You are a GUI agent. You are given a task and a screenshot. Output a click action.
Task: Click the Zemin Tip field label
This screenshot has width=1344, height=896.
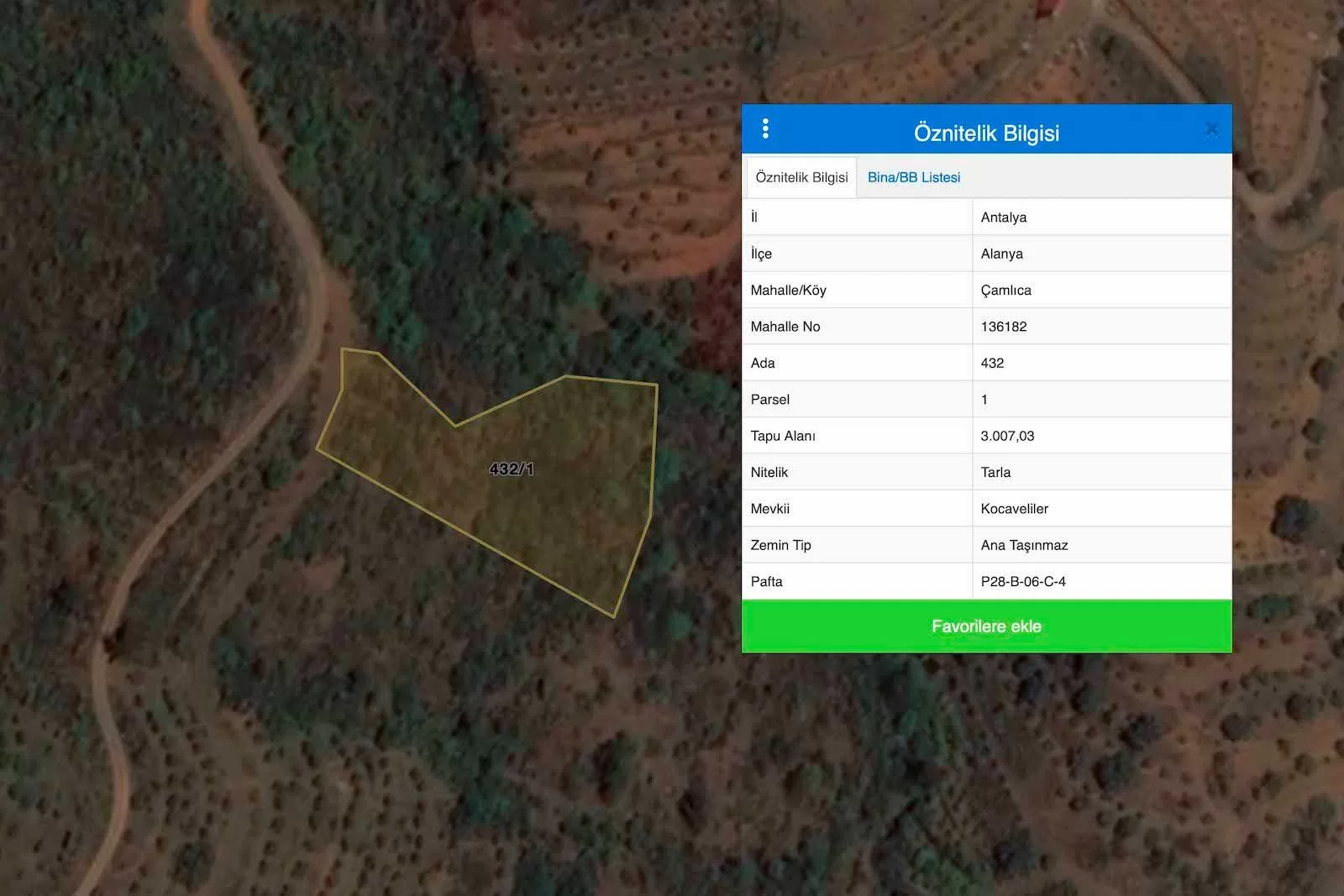click(780, 545)
